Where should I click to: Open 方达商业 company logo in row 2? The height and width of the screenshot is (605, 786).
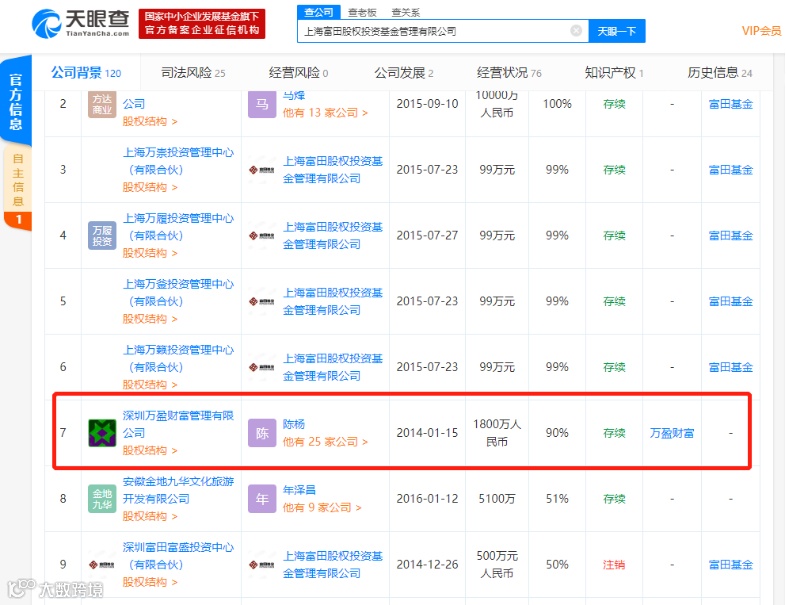[x=102, y=104]
